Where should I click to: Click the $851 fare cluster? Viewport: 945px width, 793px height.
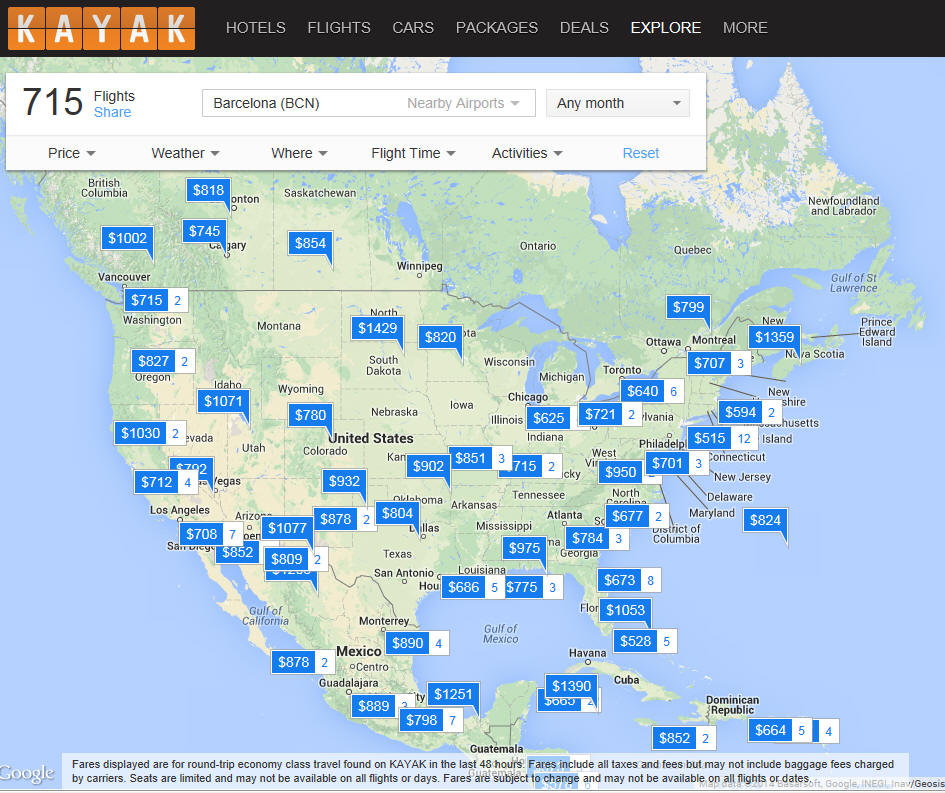click(x=480, y=458)
